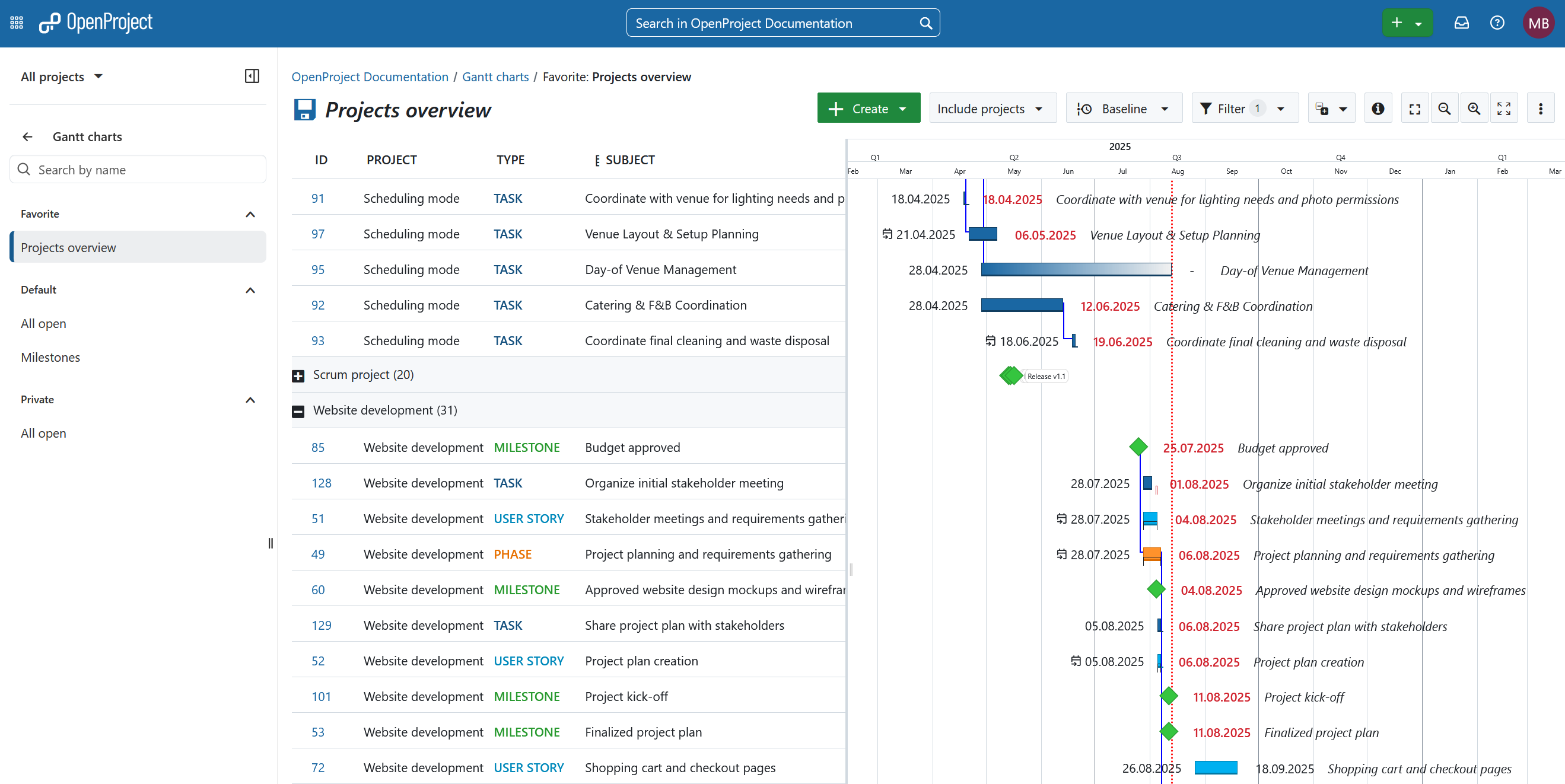Open the zoom in control on the Gantt chart
Viewport: 1565px width, 784px height.
(x=1474, y=108)
